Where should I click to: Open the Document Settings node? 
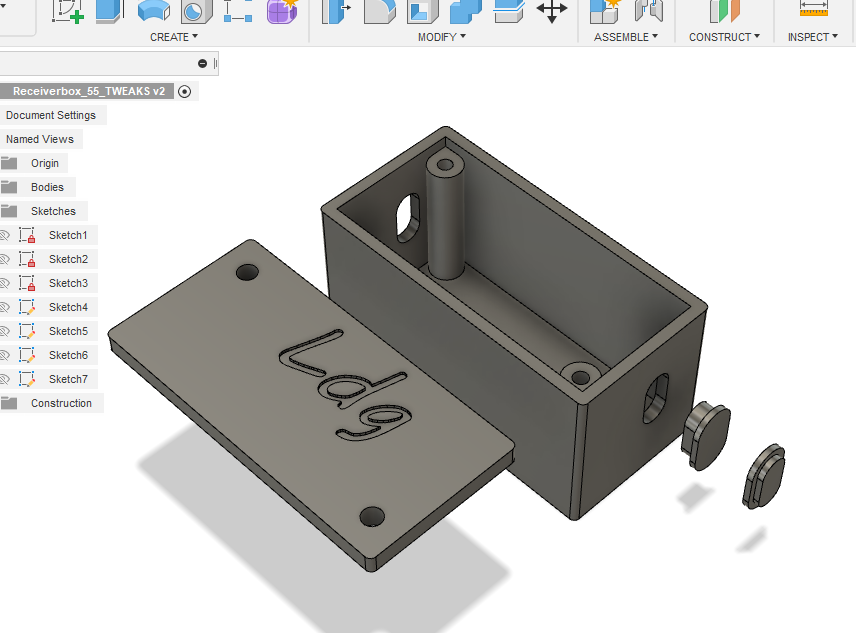(x=51, y=115)
